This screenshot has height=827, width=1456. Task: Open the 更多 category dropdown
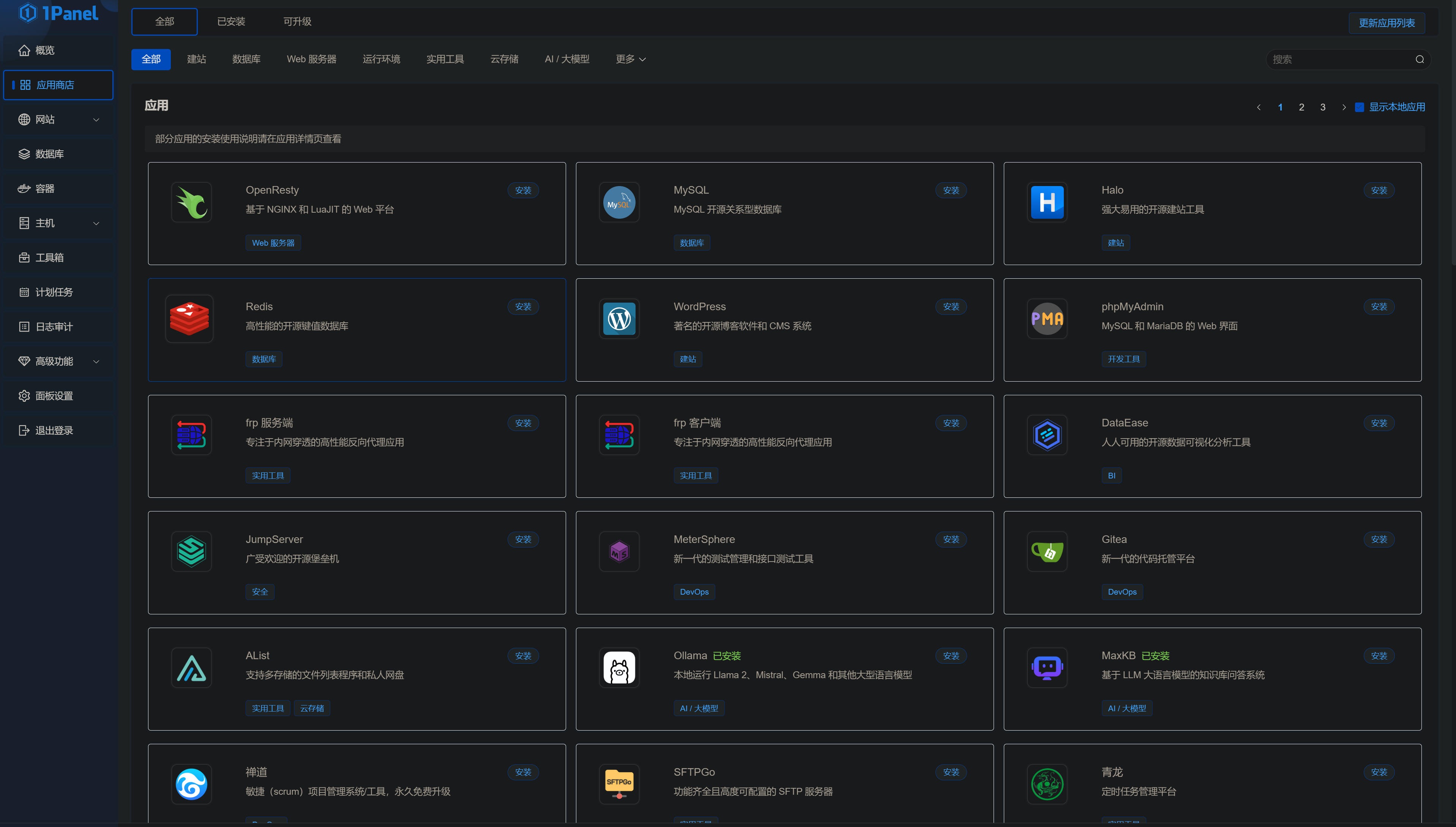[x=630, y=59]
